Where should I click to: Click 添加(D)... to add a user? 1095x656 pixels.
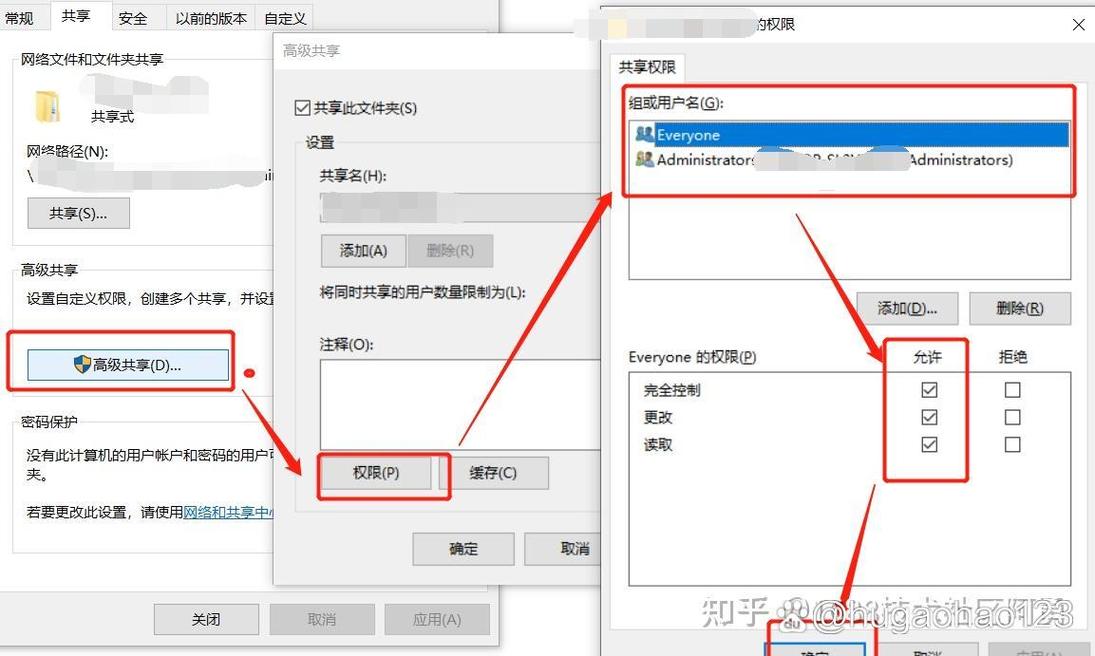click(x=907, y=308)
